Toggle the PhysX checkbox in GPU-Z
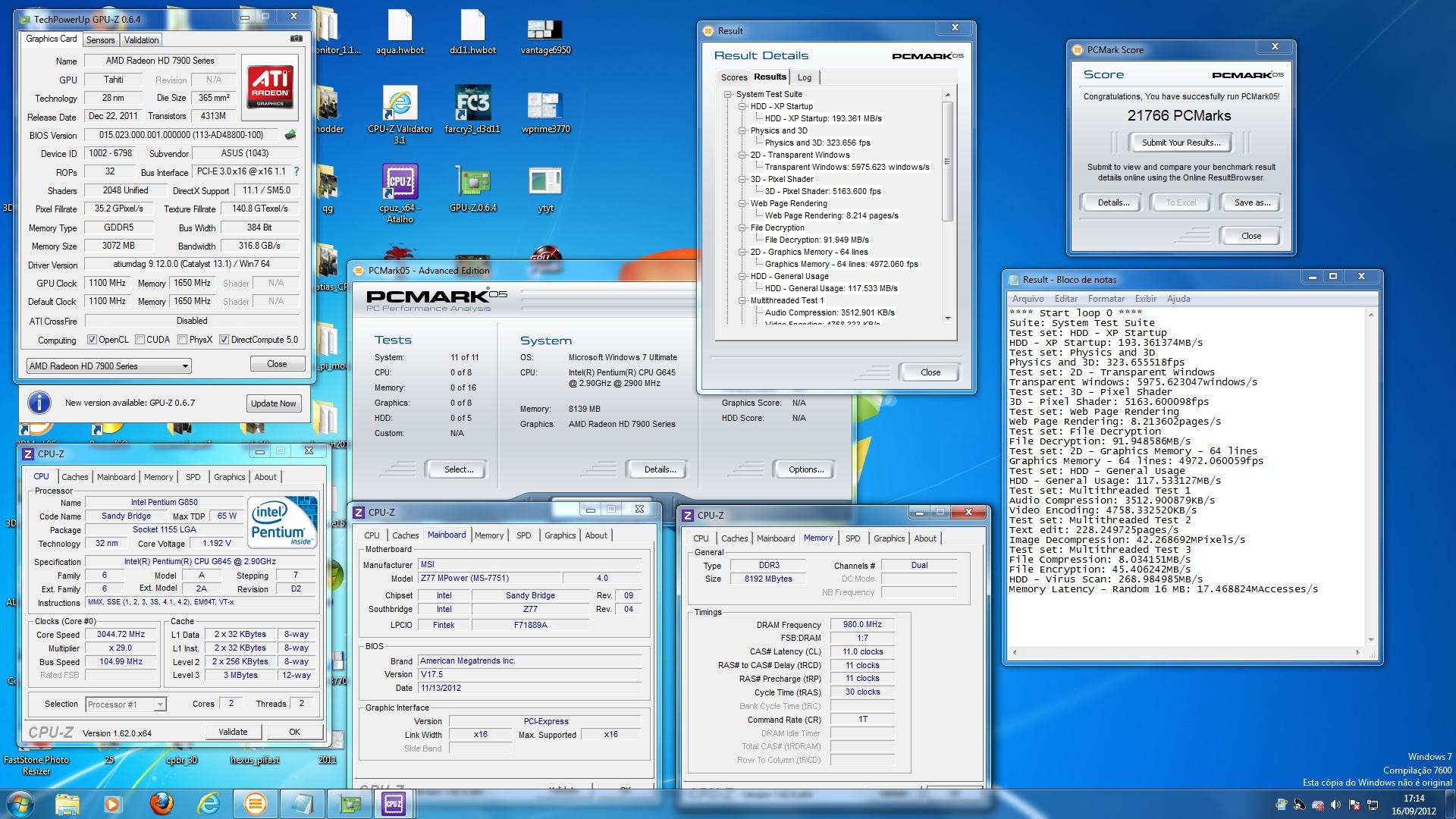 click(182, 340)
